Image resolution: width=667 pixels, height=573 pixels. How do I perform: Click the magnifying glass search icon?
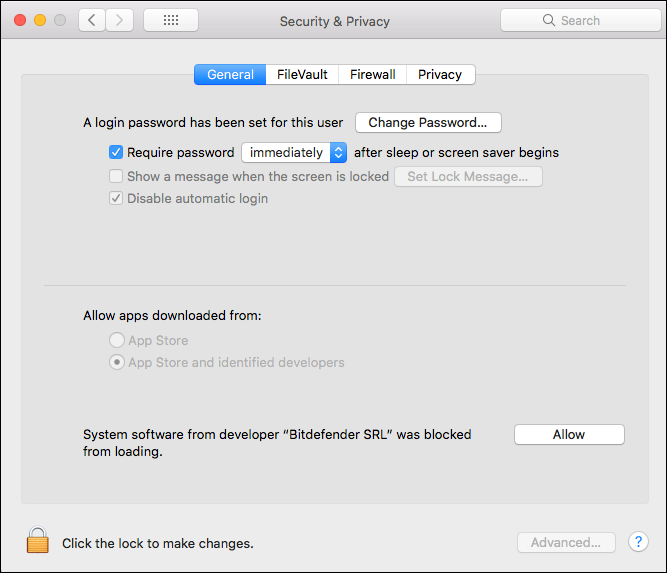point(549,20)
